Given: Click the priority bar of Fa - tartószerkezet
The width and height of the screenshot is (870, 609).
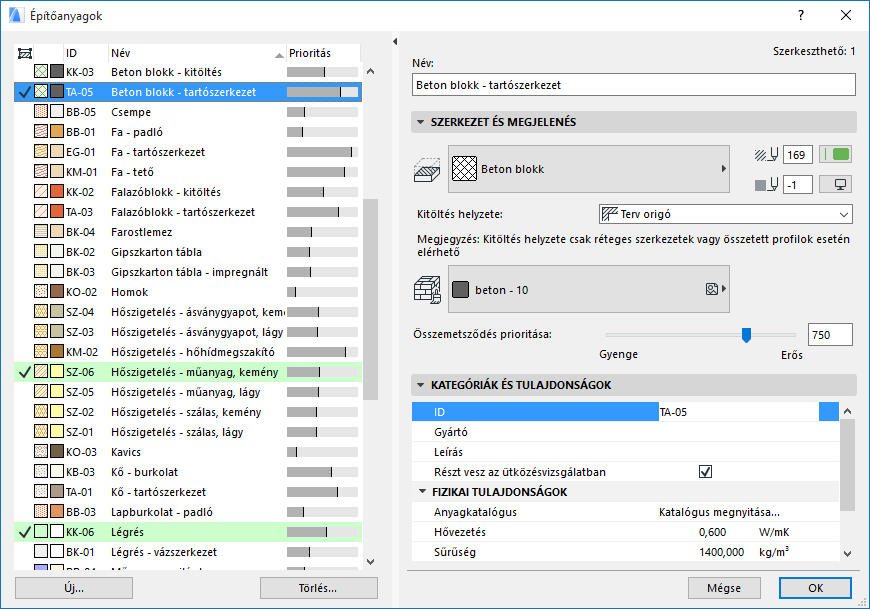Looking at the screenshot, I should coord(322,152).
